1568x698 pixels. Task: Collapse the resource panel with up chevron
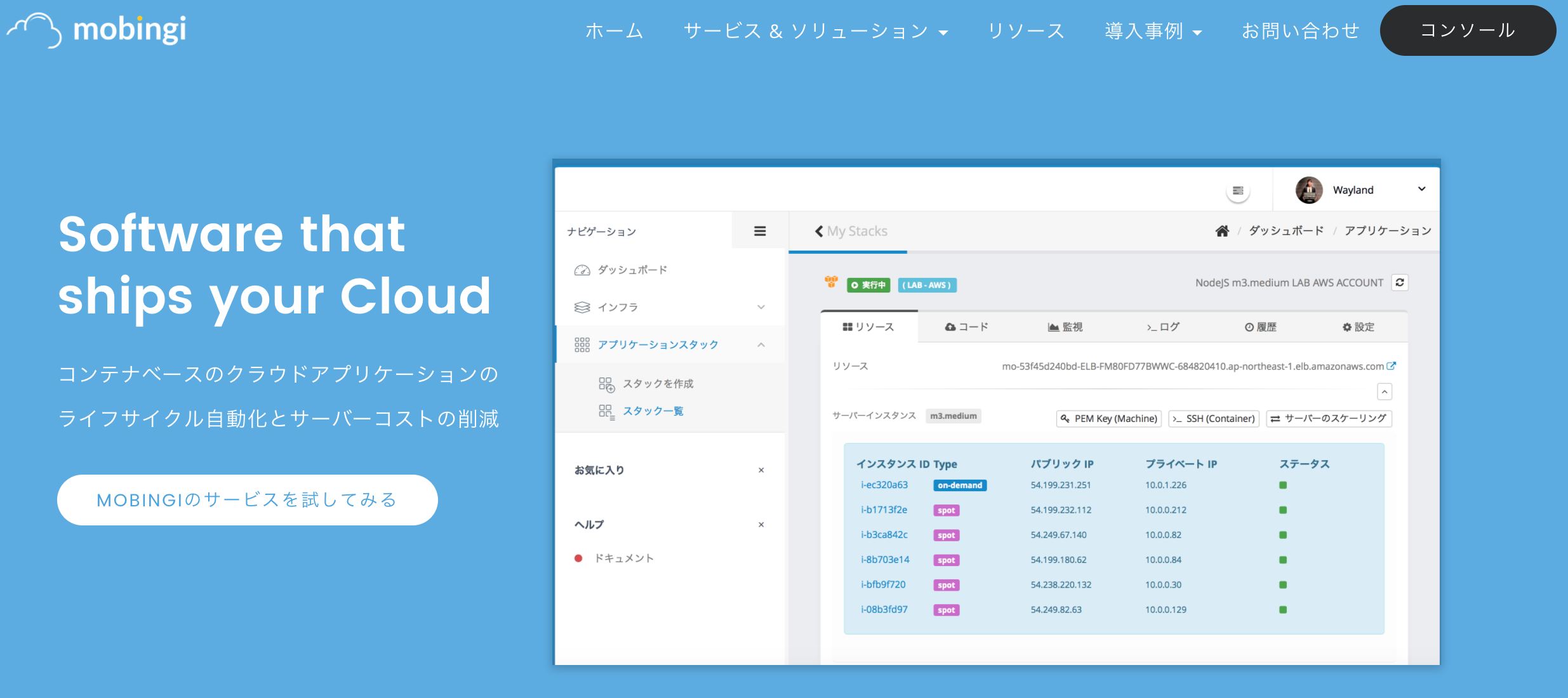click(x=1385, y=392)
